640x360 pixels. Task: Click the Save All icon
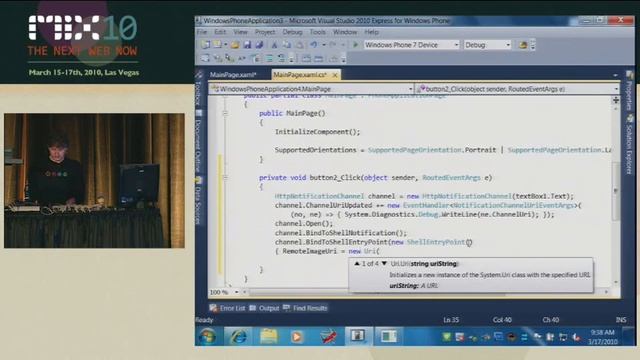(259, 45)
